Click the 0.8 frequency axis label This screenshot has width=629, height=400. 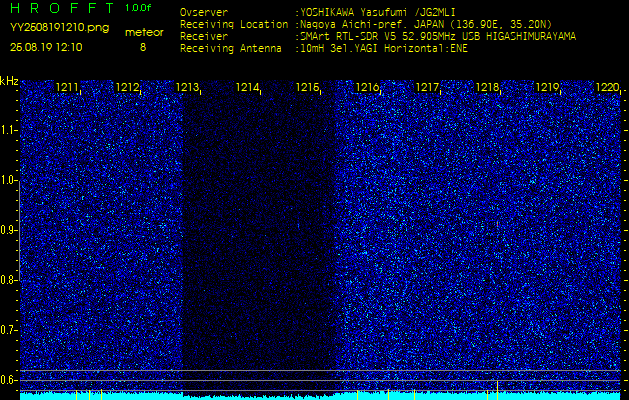9,280
